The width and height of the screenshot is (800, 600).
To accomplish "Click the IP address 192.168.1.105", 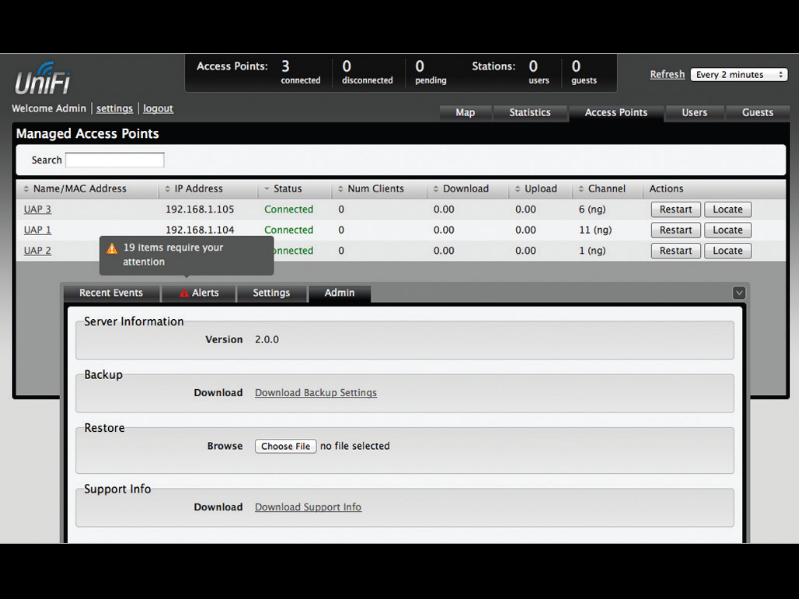I will tap(199, 209).
